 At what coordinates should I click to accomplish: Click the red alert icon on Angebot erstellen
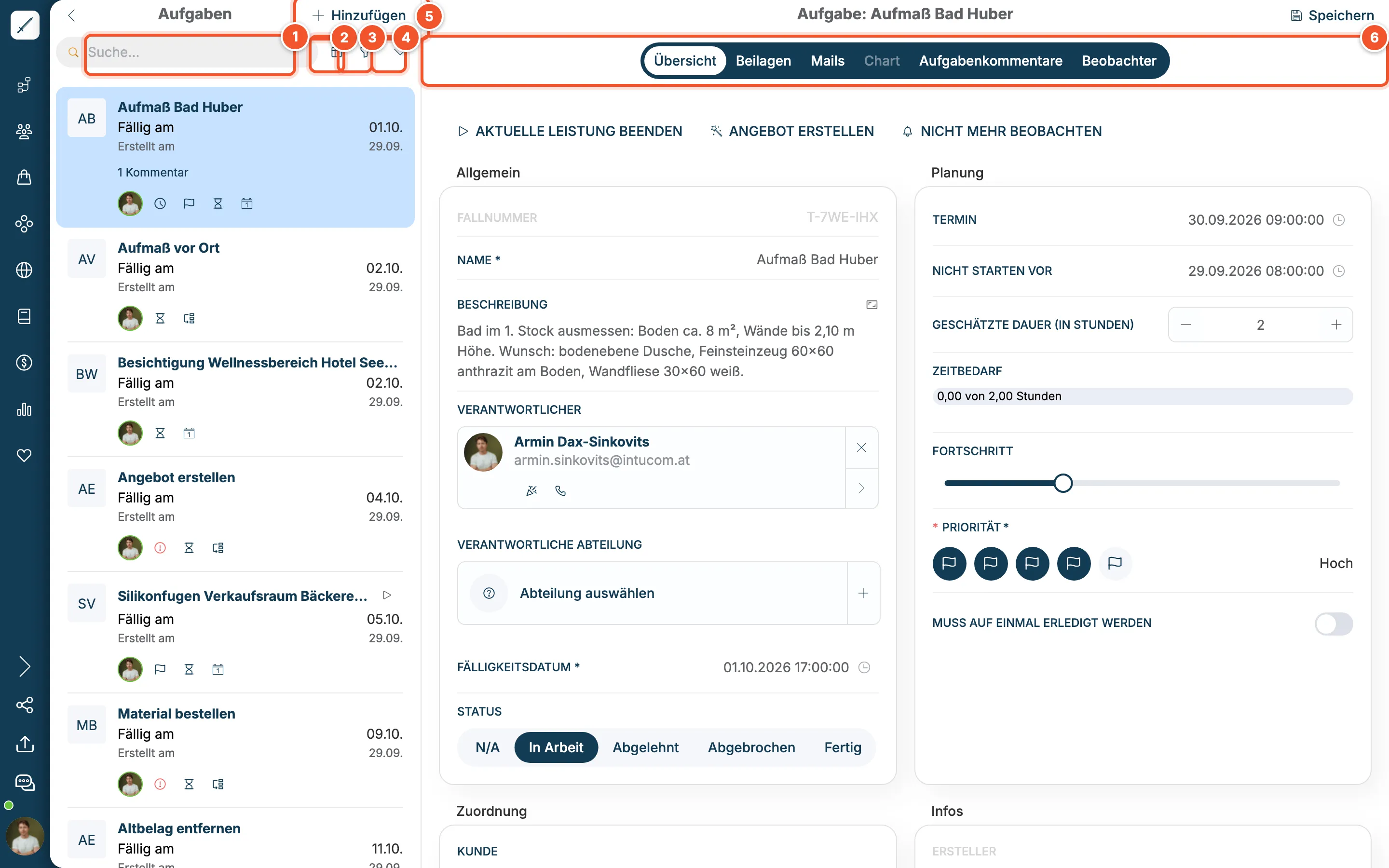coord(160,548)
